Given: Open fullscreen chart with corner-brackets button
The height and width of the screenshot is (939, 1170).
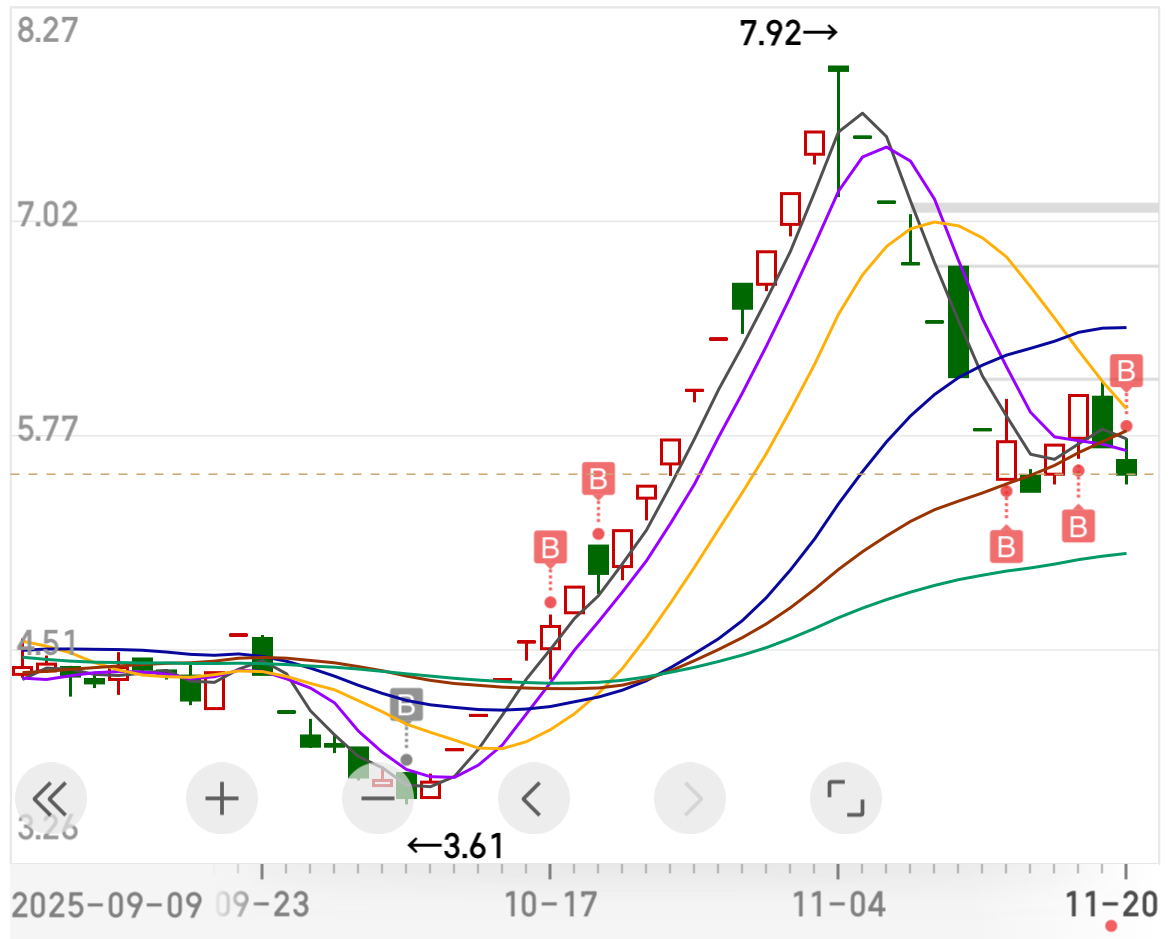Looking at the screenshot, I should tap(845, 798).
